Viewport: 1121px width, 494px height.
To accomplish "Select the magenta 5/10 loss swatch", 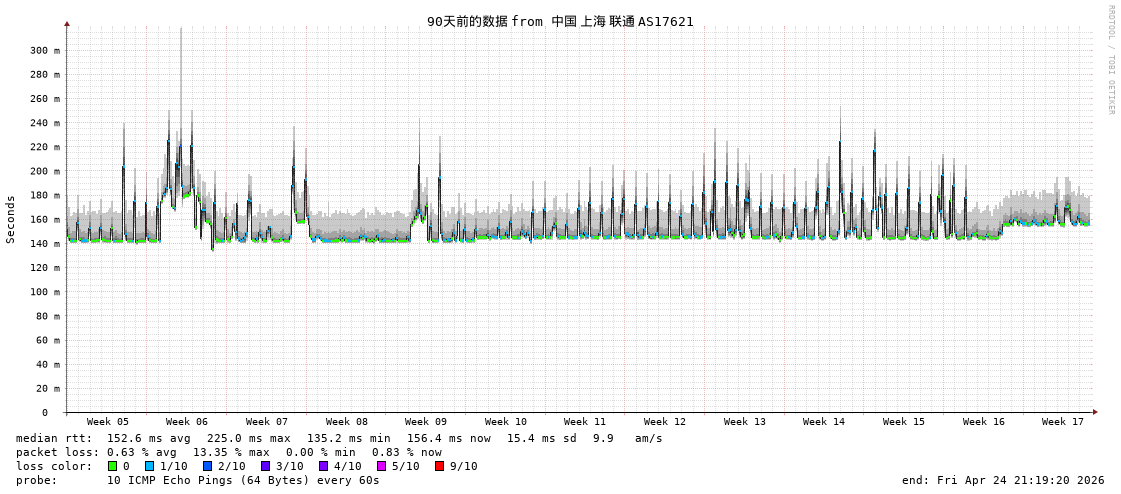I will (x=381, y=466).
